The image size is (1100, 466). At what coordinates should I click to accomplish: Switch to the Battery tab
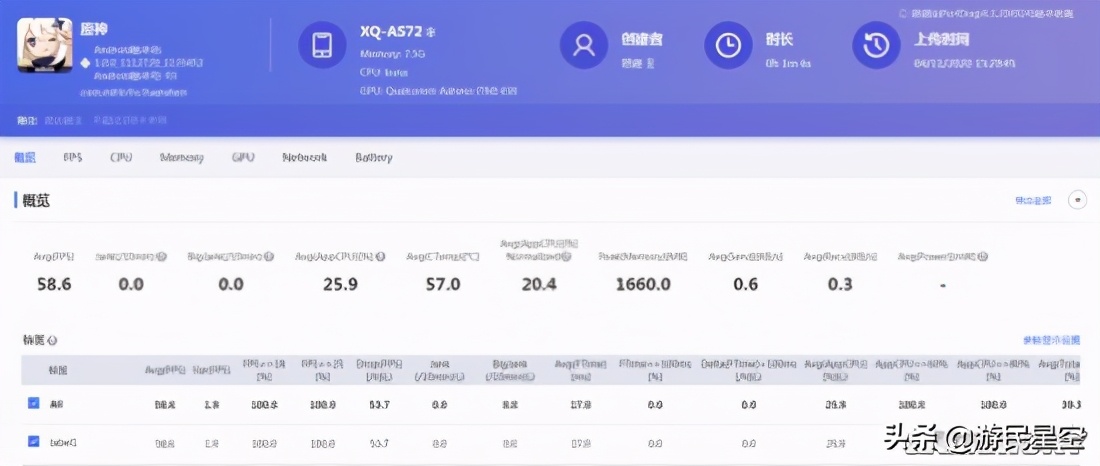coord(373,157)
